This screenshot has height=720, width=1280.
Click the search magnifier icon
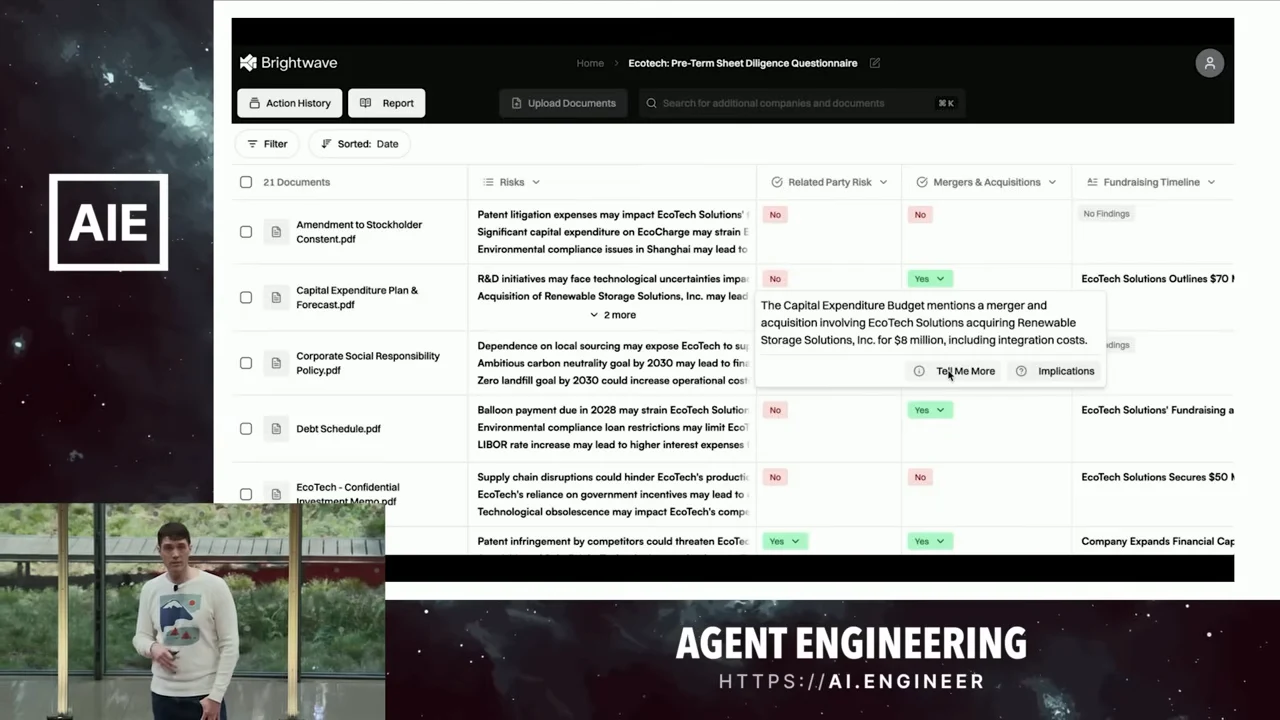tap(651, 103)
